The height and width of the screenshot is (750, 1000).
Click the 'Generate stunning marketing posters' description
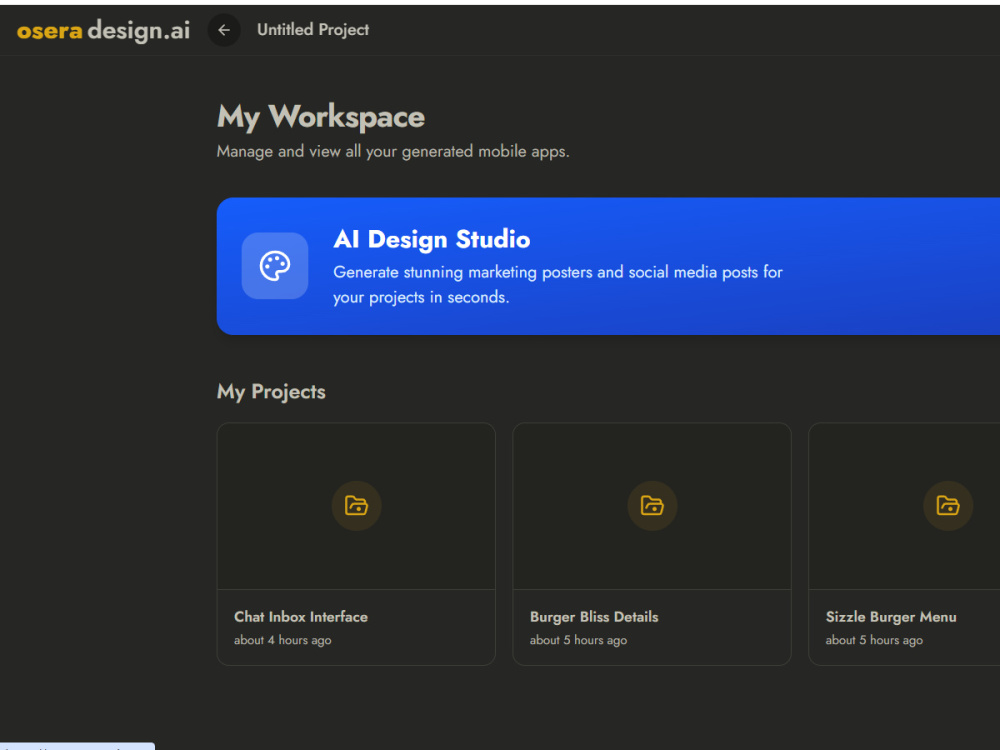point(557,284)
